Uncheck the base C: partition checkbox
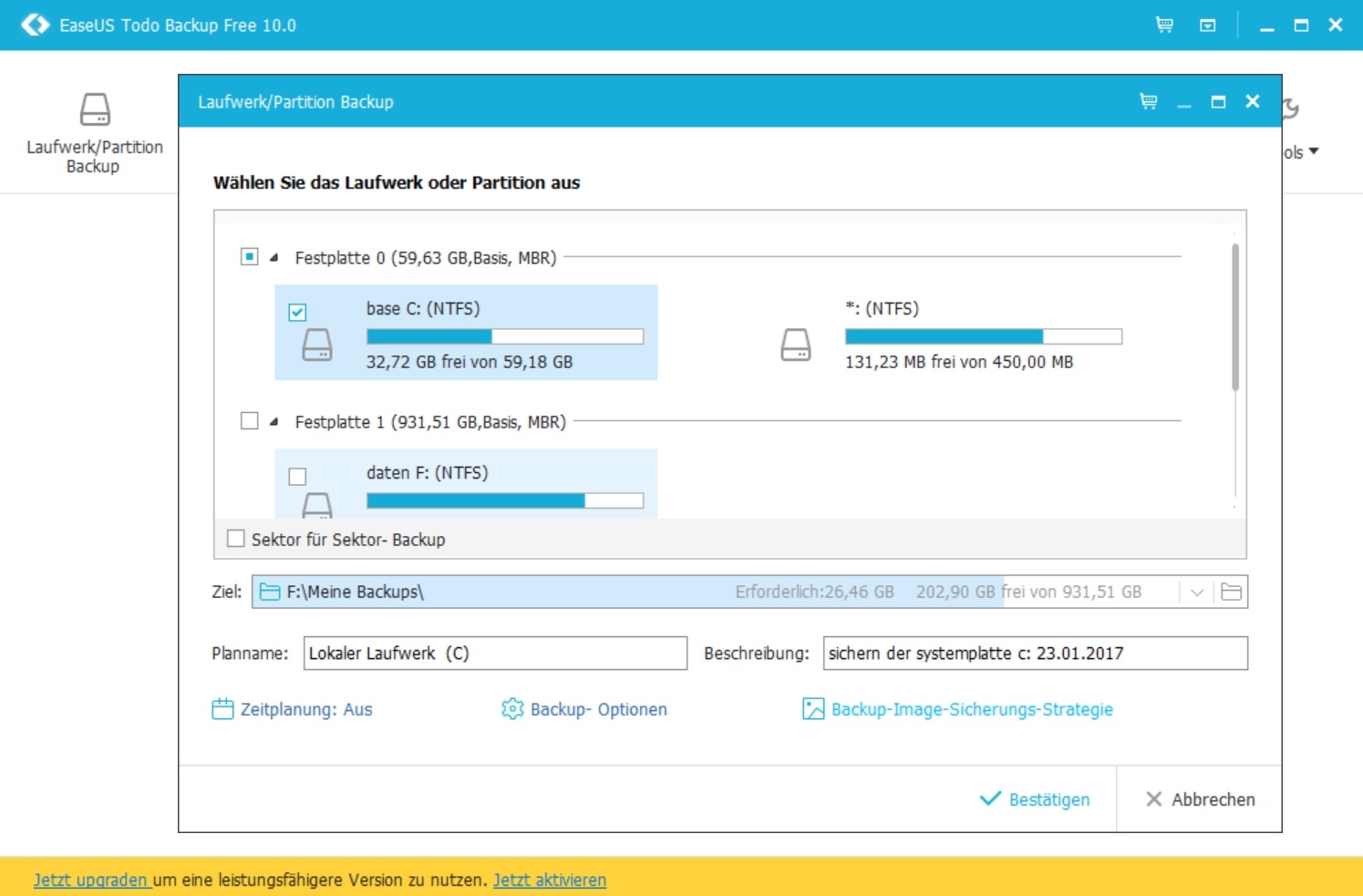The height and width of the screenshot is (896, 1363). [297, 313]
